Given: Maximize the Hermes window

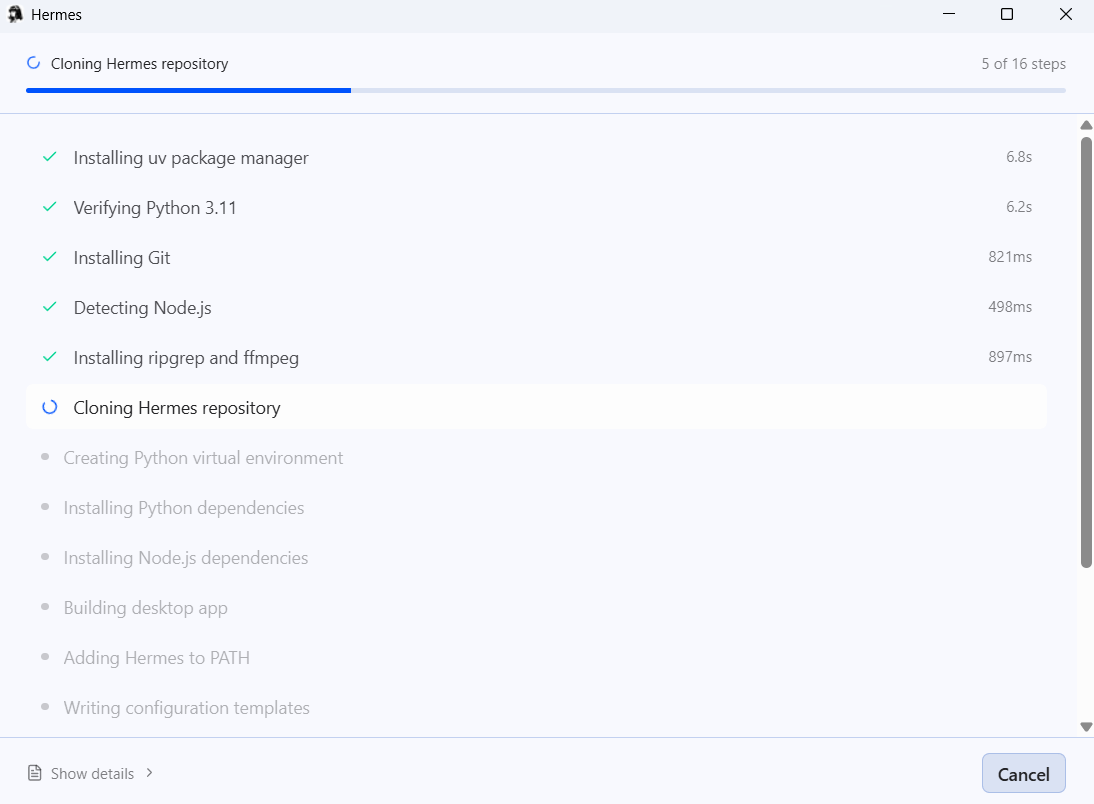Looking at the screenshot, I should [x=1007, y=14].
